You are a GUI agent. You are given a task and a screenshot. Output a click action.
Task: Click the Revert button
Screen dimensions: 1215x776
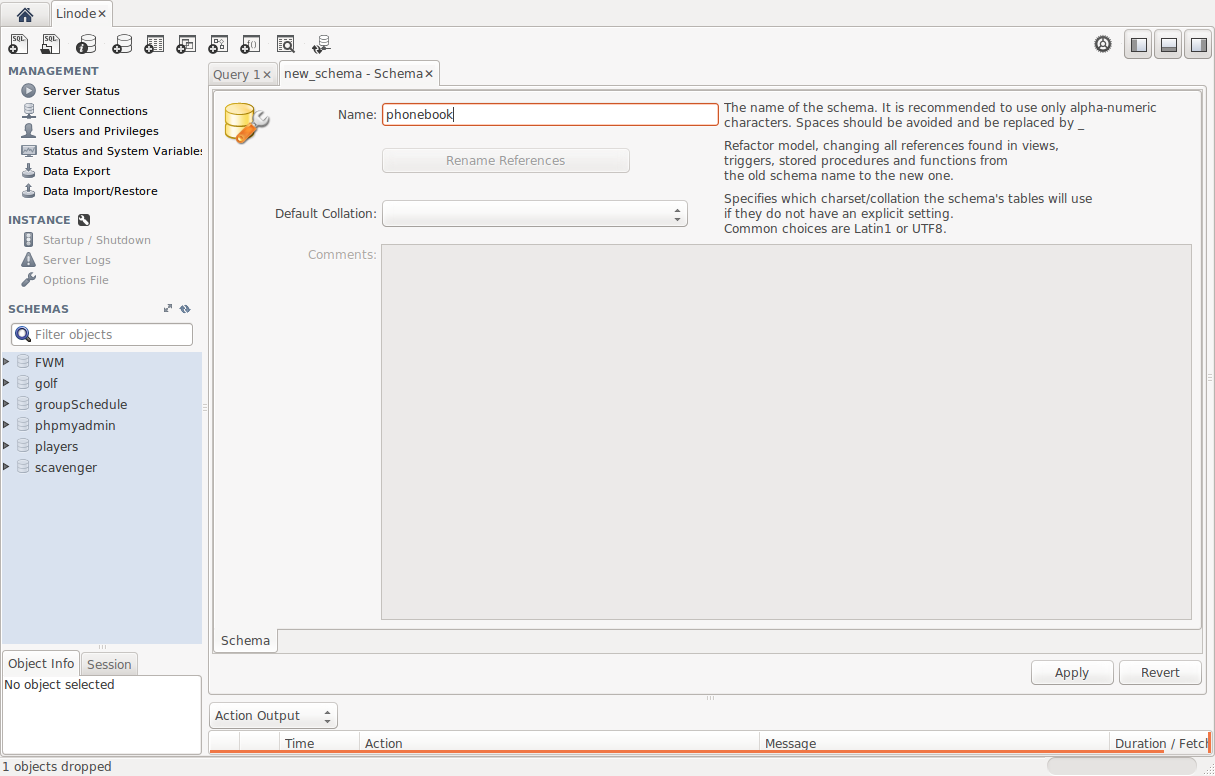tap(1160, 673)
